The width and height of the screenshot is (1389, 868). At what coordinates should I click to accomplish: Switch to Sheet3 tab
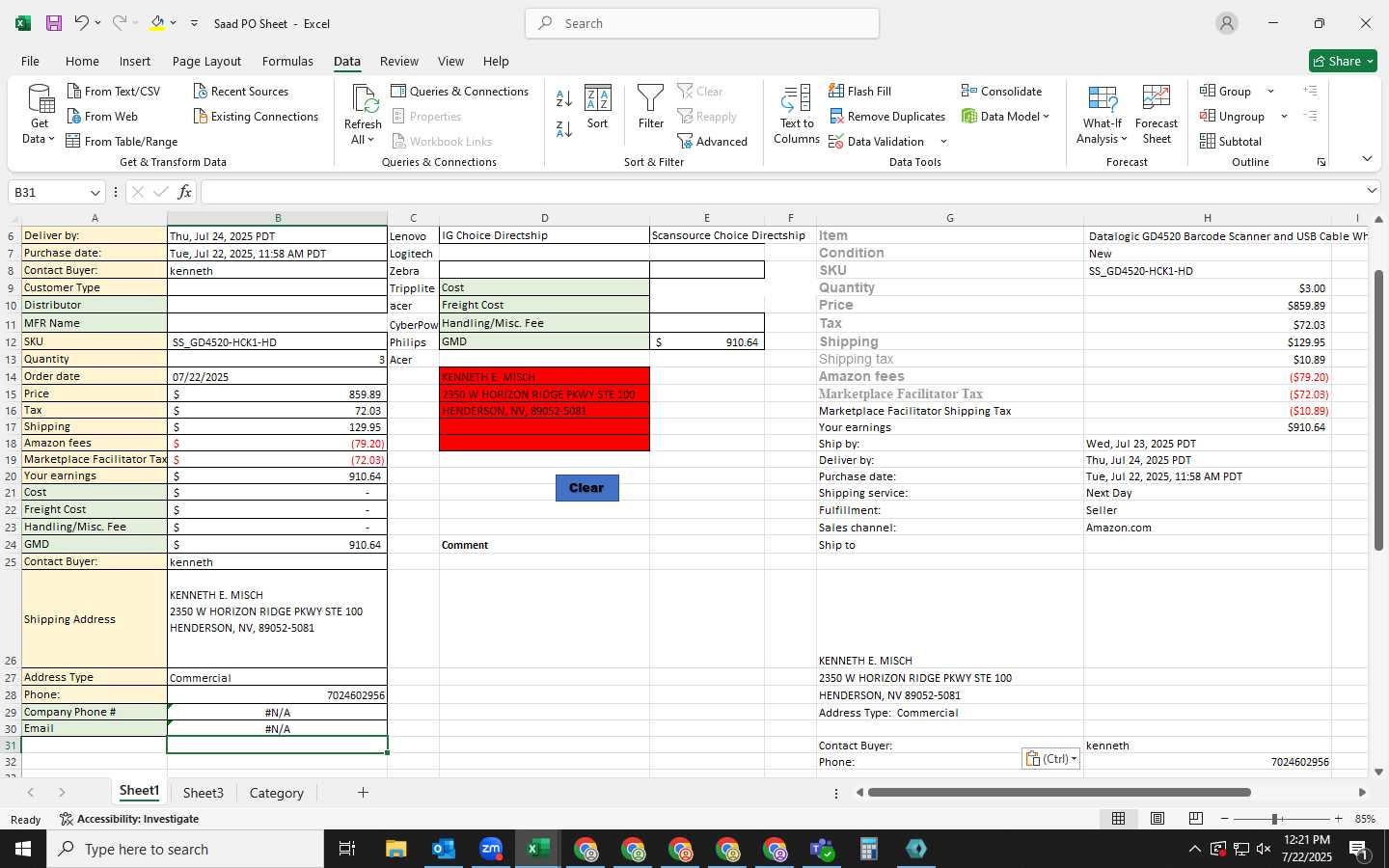(x=204, y=793)
